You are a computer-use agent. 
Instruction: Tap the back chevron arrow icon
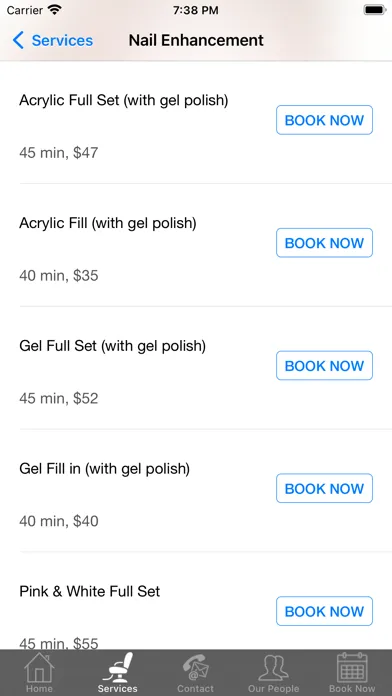(x=18, y=40)
